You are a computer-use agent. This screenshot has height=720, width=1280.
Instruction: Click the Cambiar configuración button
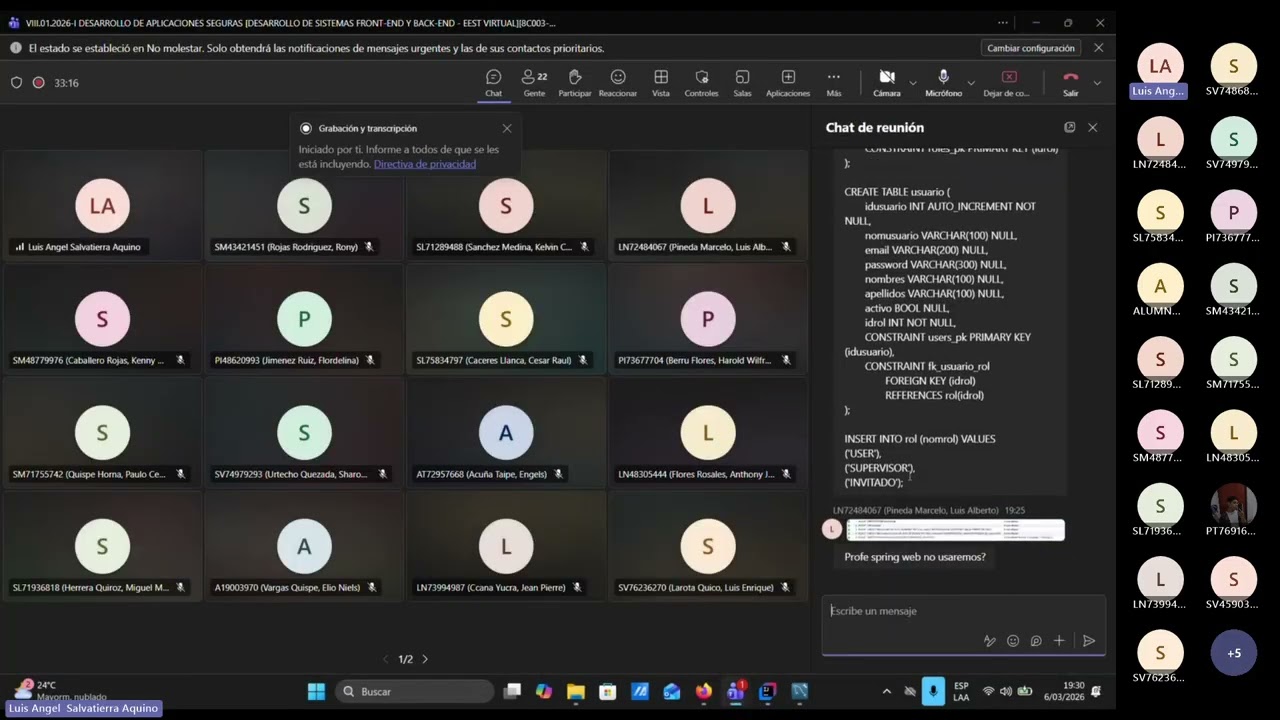point(1031,48)
